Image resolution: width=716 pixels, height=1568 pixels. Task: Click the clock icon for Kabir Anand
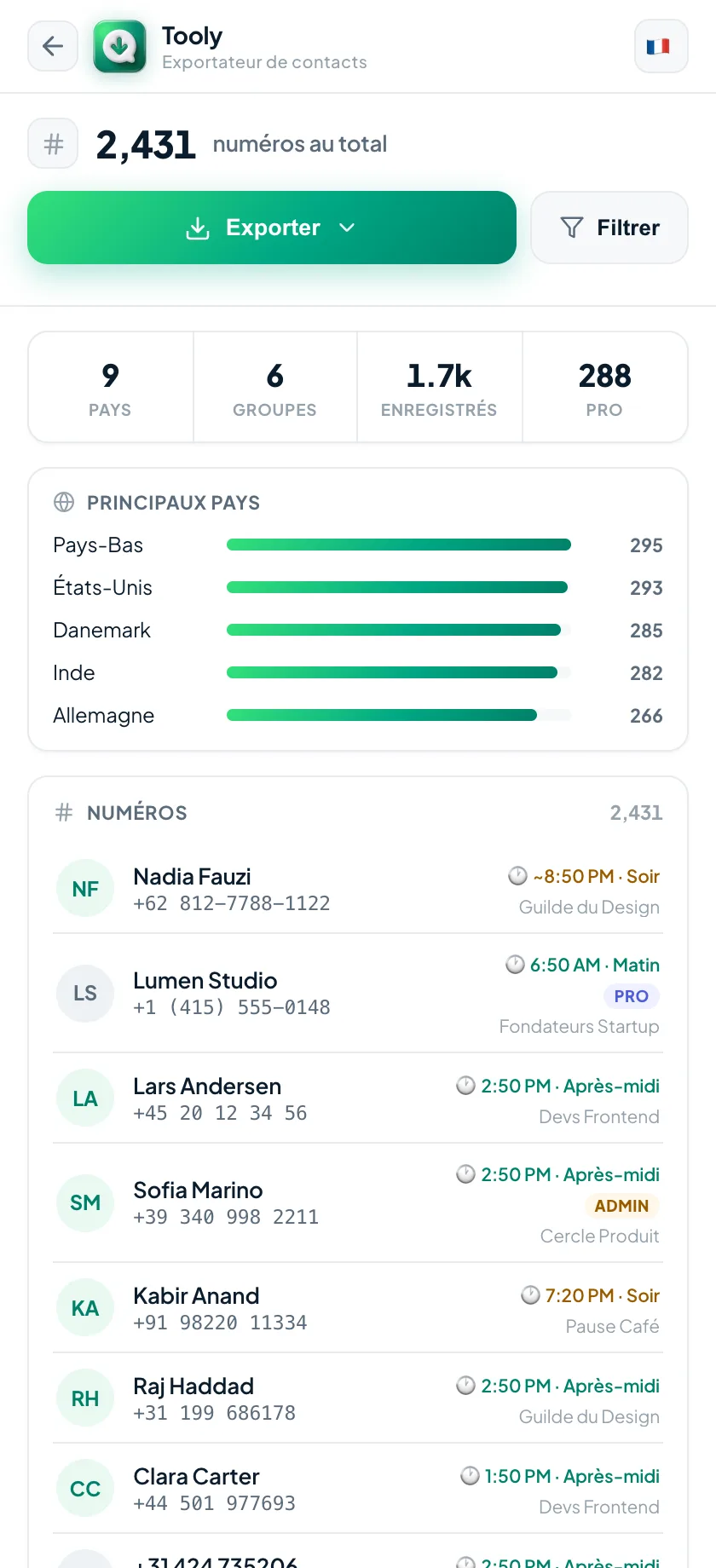530,1295
